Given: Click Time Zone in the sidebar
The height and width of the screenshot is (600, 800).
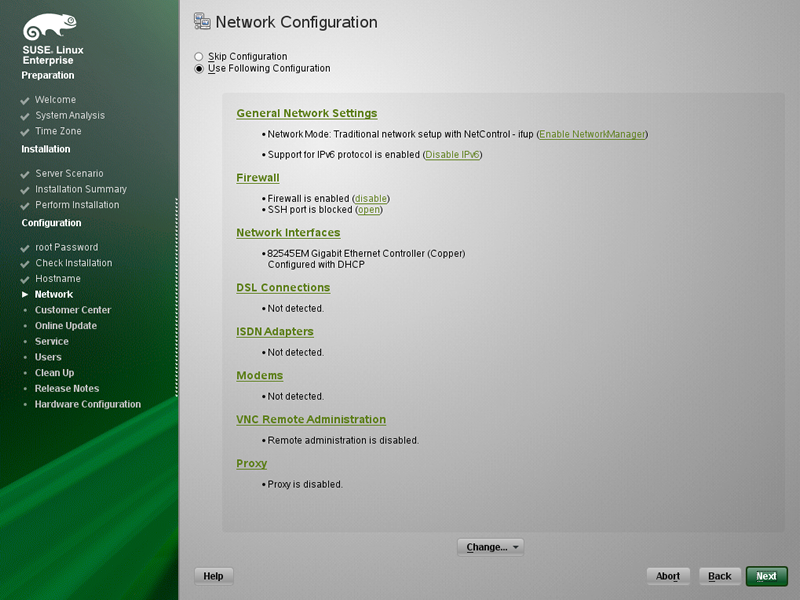Looking at the screenshot, I should coord(58,131).
